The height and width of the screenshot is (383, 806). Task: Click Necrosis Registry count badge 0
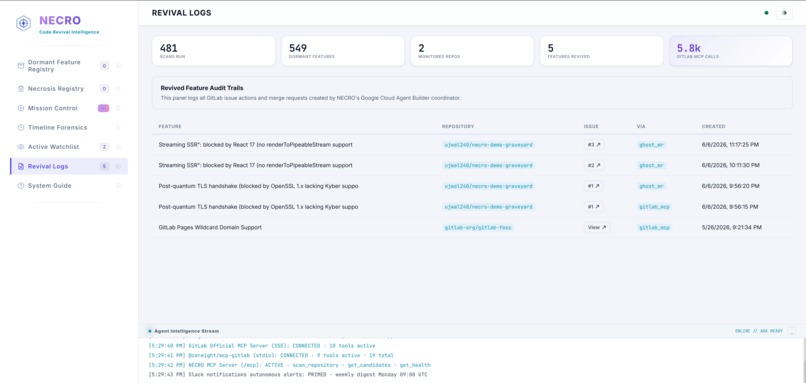[104, 88]
